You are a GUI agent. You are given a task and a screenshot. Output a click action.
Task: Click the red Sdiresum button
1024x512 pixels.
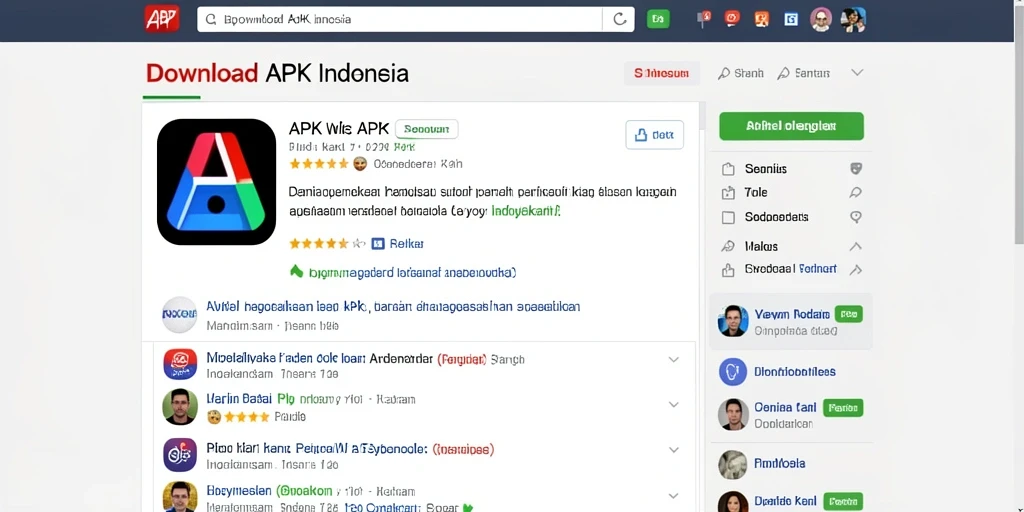point(662,74)
